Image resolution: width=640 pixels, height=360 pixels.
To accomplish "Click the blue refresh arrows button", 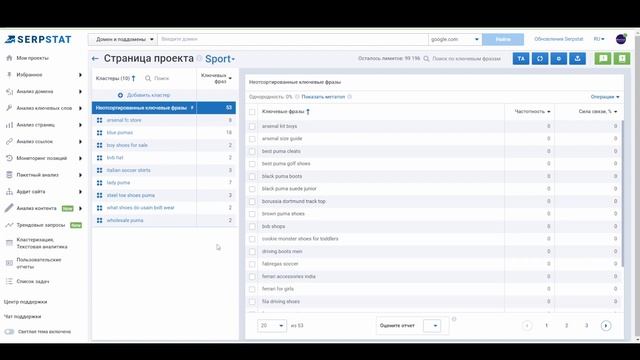I will click(540, 58).
